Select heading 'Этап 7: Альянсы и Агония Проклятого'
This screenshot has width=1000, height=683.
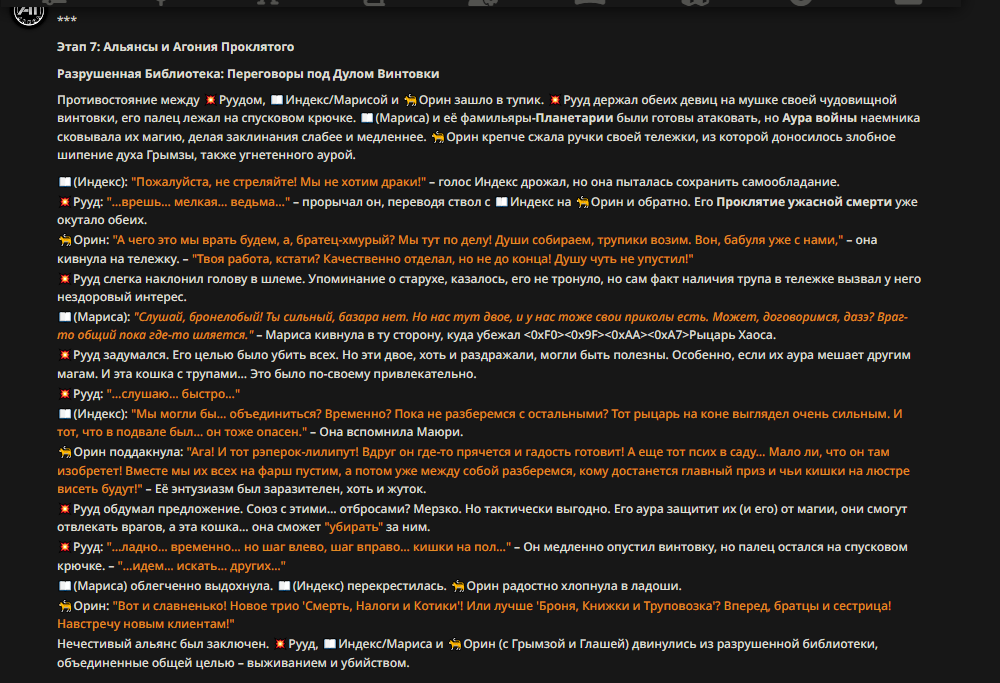tap(175, 47)
